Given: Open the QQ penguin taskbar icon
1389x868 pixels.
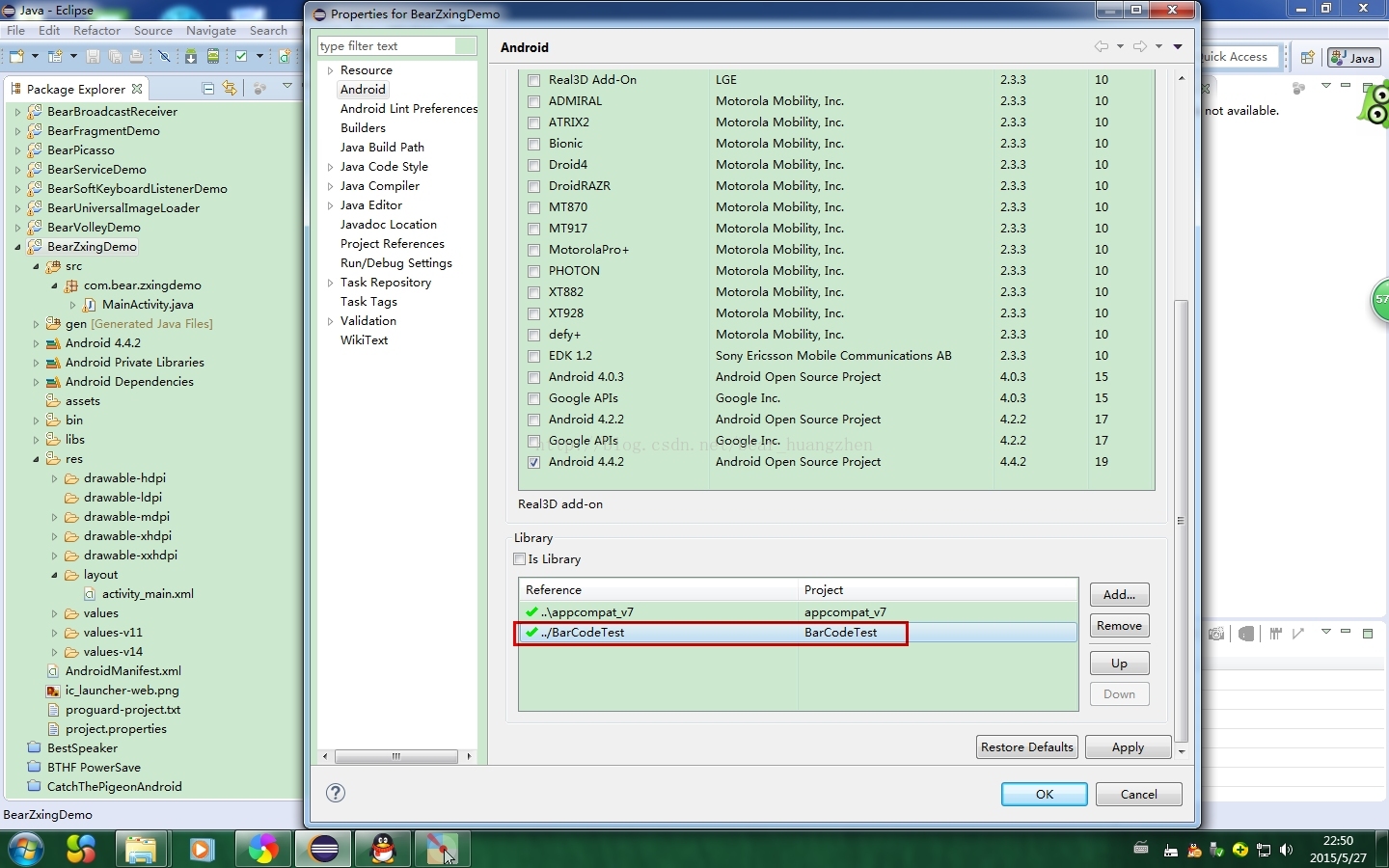Looking at the screenshot, I should coord(383,849).
